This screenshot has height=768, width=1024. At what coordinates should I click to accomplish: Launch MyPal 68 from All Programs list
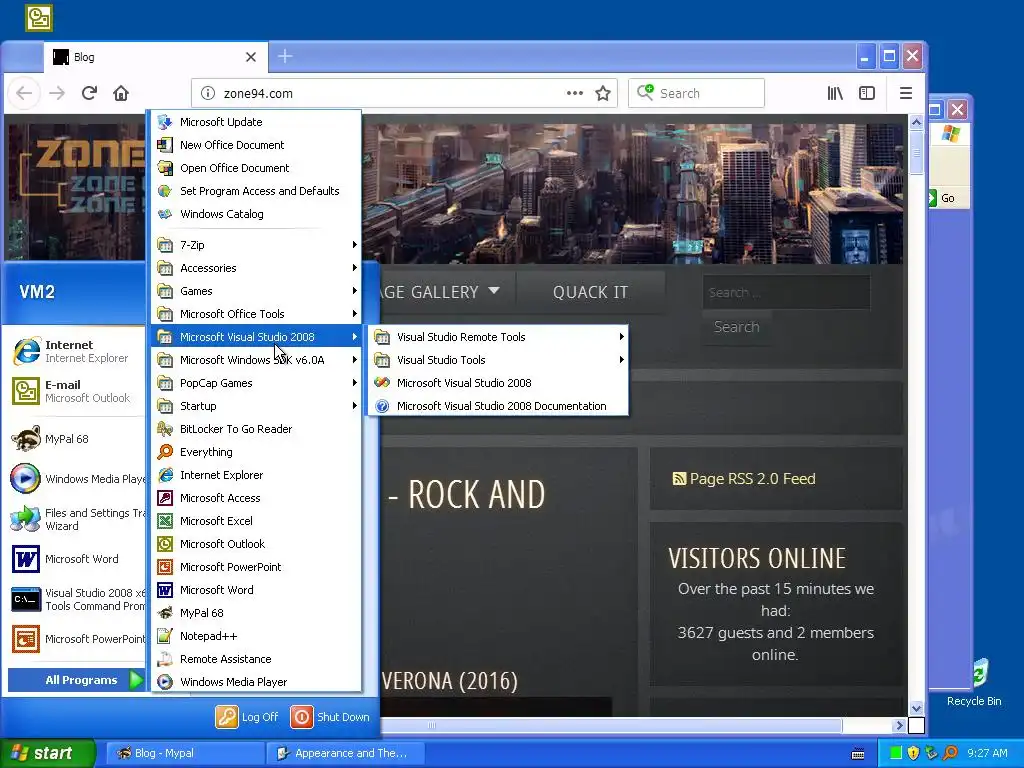click(256, 613)
